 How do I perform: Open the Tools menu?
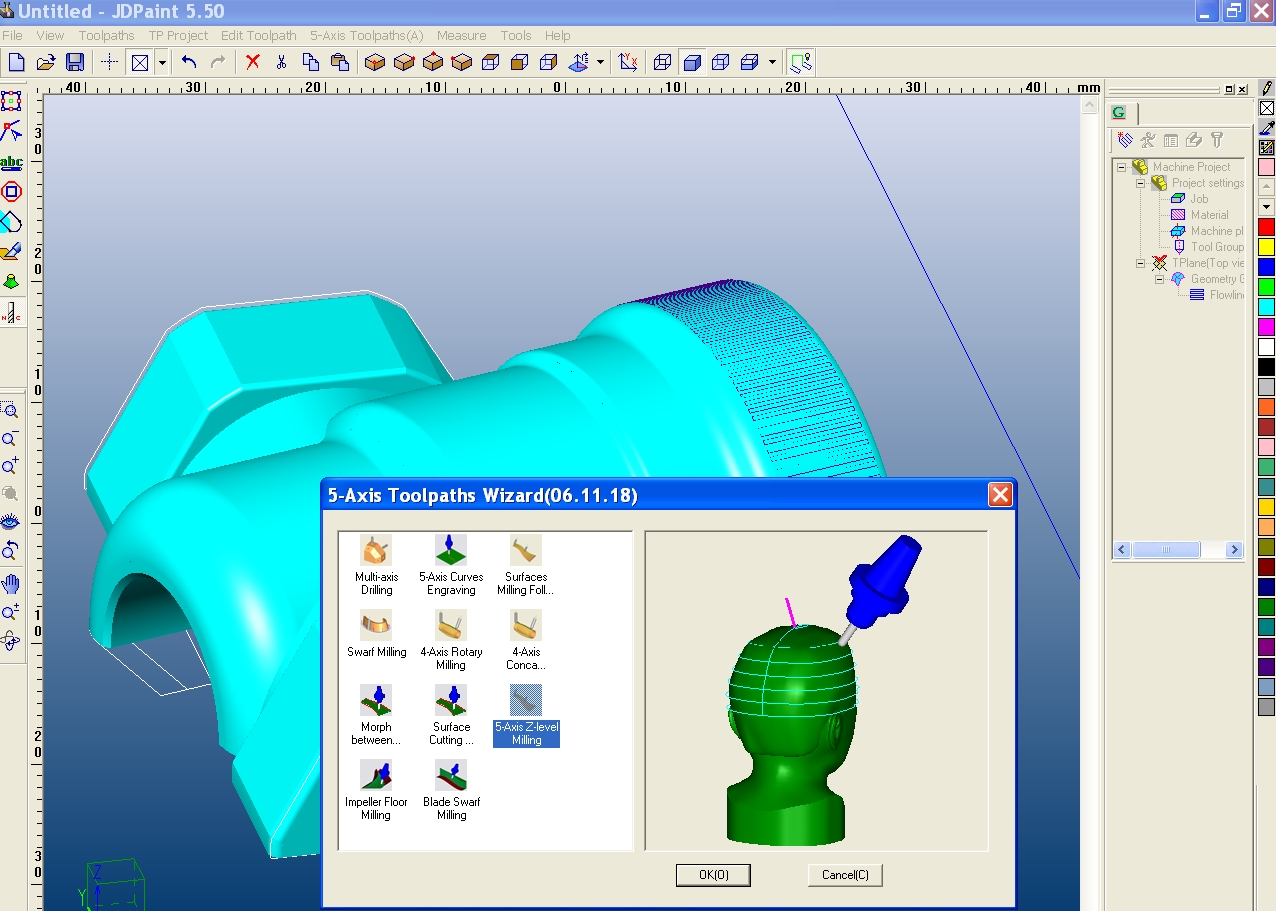click(x=516, y=35)
